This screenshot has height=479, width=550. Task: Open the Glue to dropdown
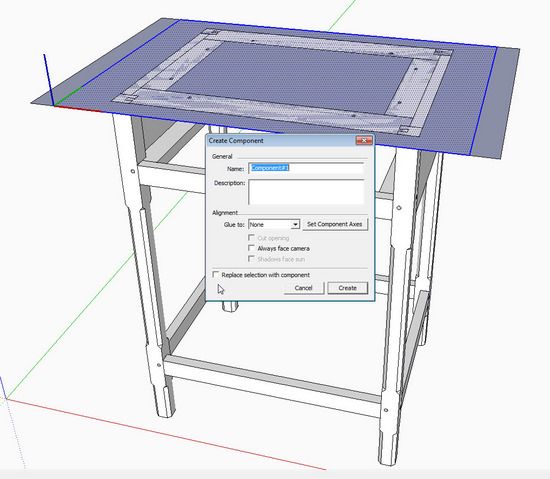274,224
